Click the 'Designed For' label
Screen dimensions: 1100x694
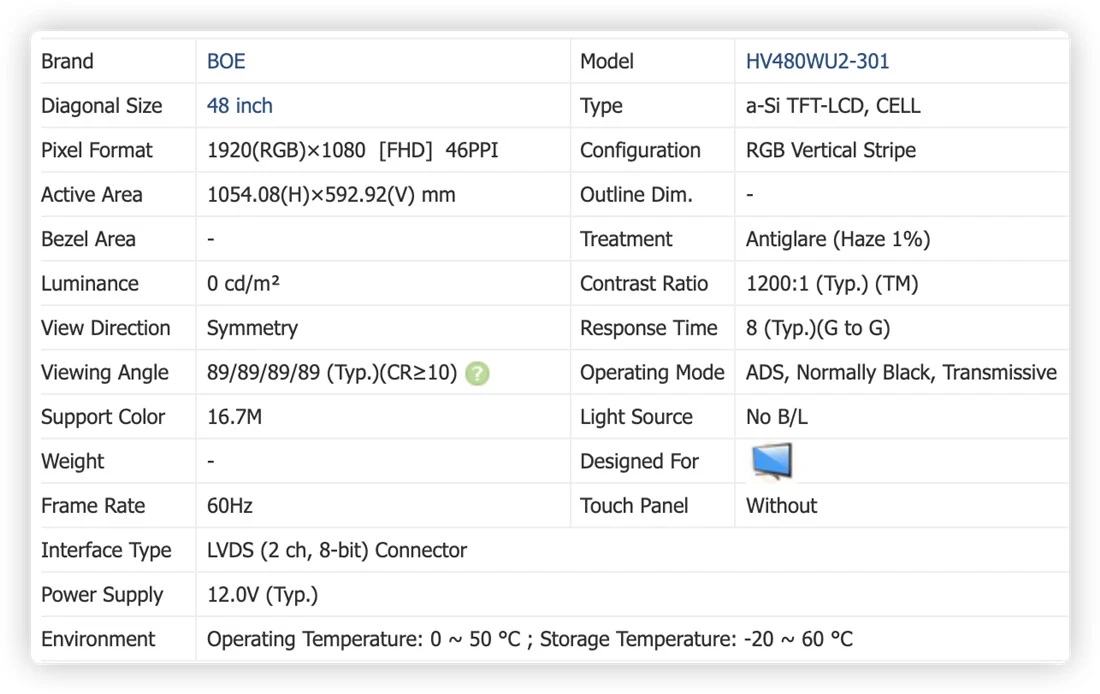(640, 462)
